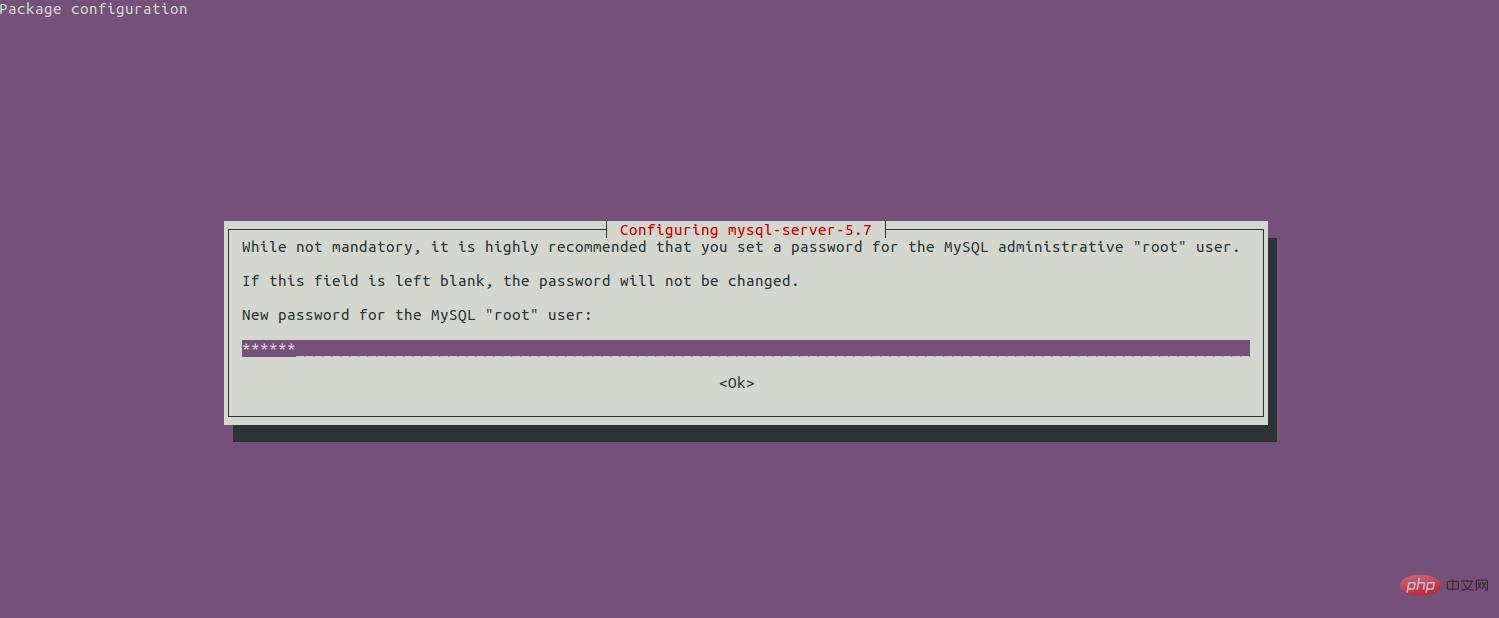Image resolution: width=1499 pixels, height=618 pixels.
Task: Click the 'will not be changed' text
Action: pyautogui.click(x=710, y=281)
